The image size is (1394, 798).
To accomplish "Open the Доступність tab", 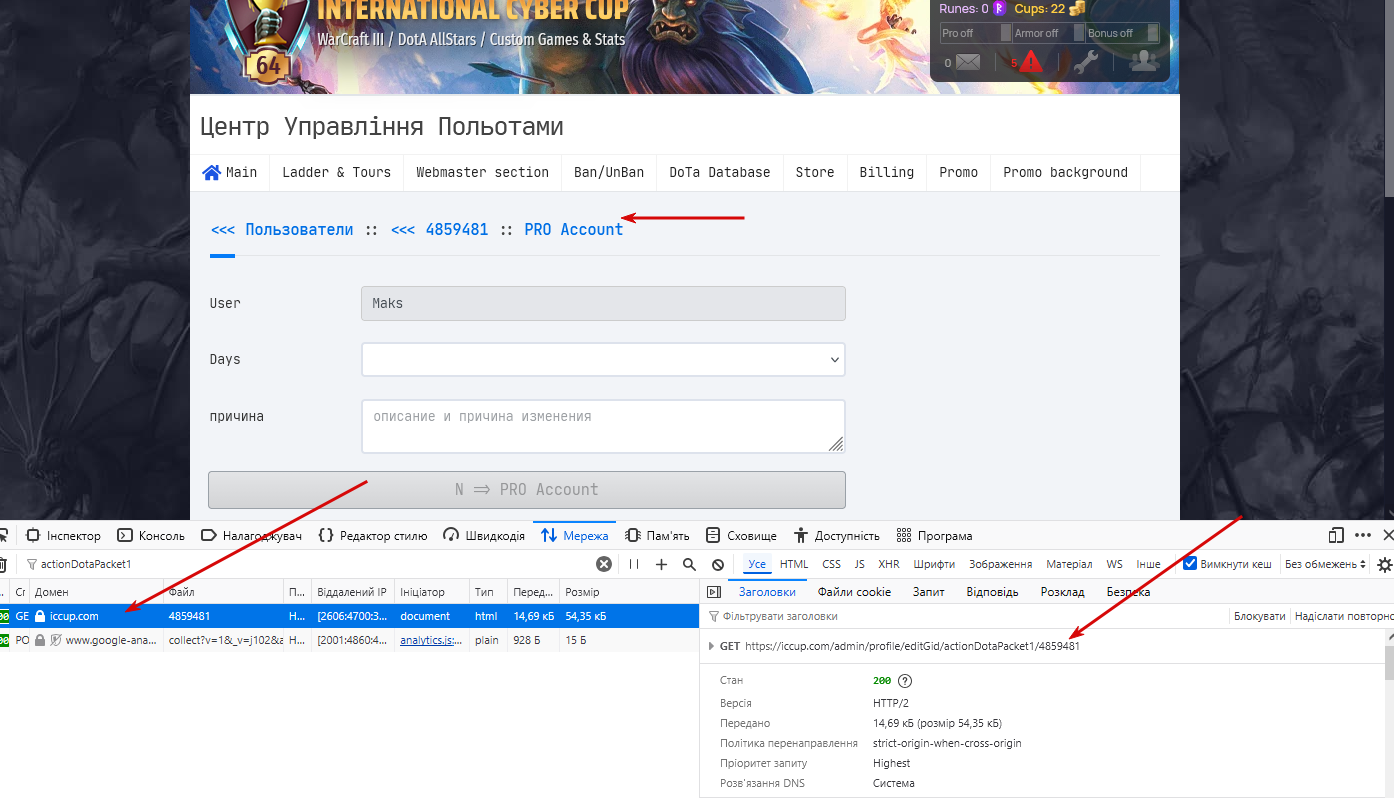I will [x=836, y=535].
